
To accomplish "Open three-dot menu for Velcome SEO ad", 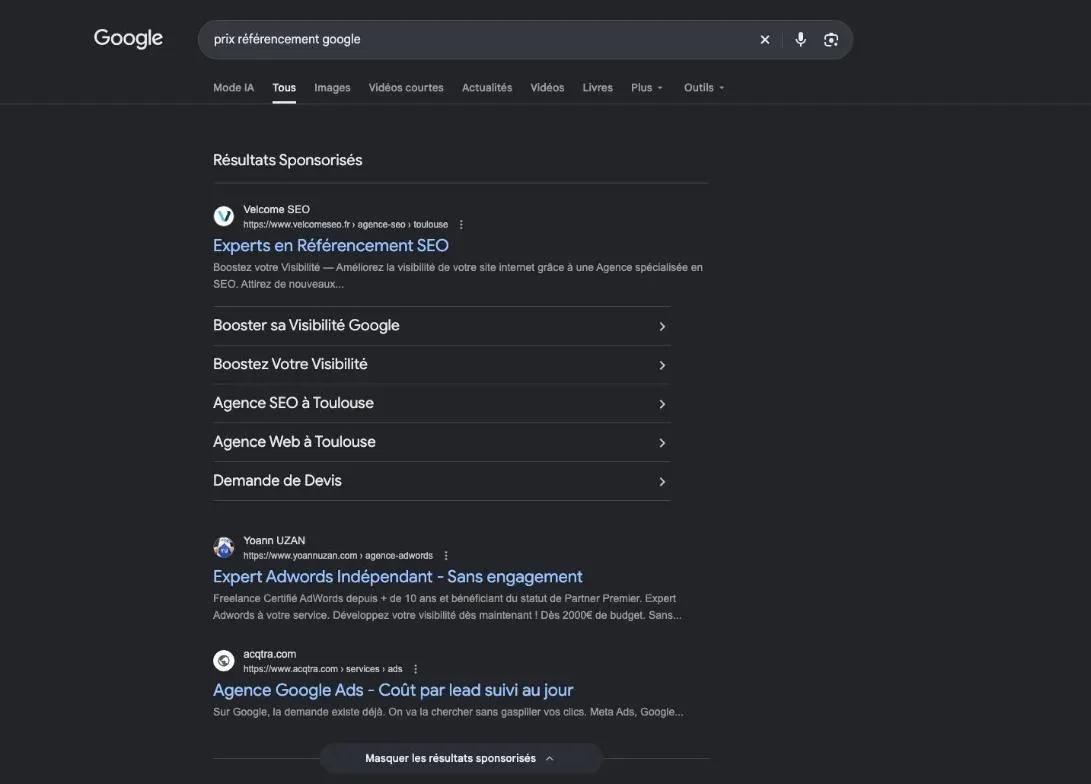I will [x=461, y=225].
